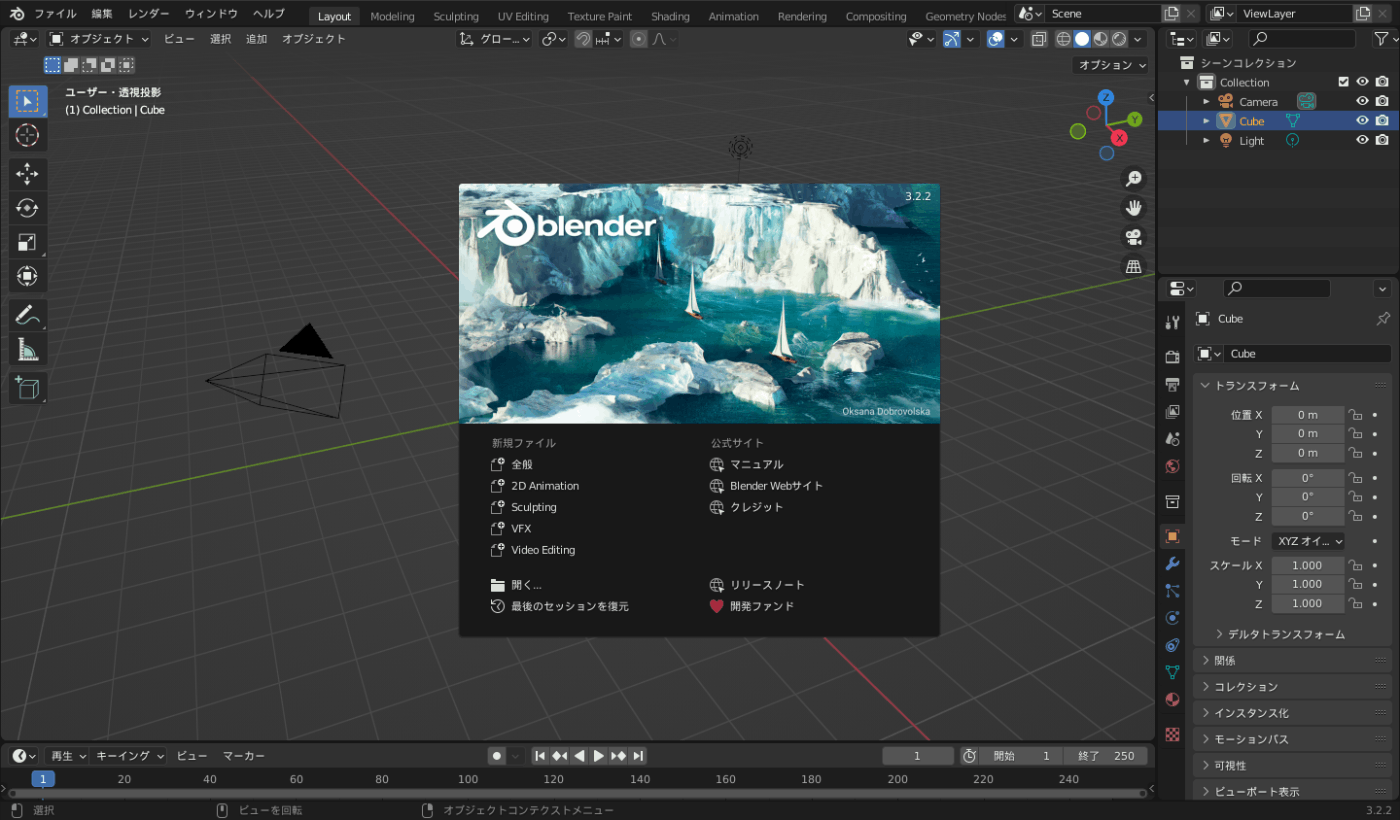Expand the Camera row in the outliner

tap(1206, 101)
